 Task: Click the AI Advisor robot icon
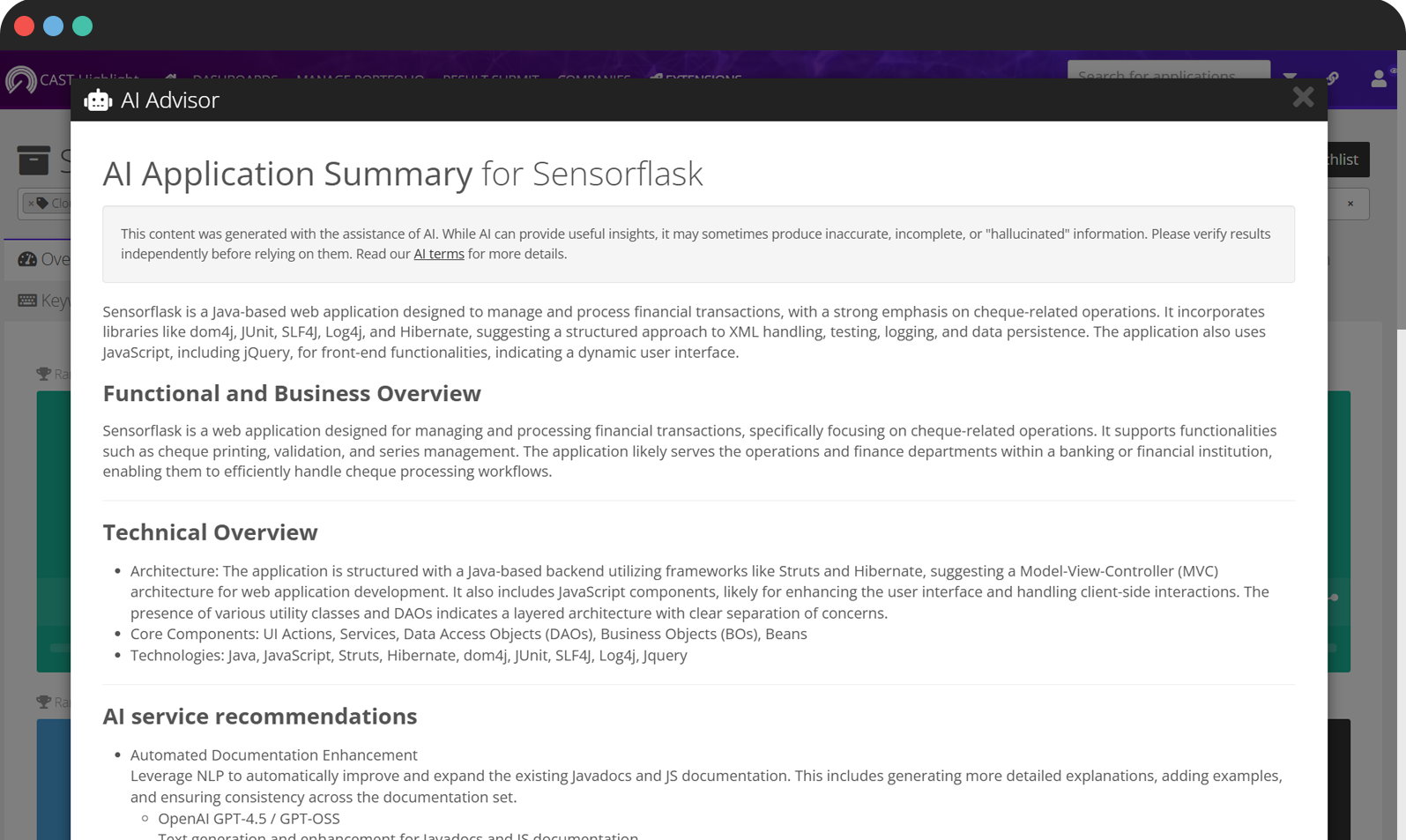pos(98,100)
